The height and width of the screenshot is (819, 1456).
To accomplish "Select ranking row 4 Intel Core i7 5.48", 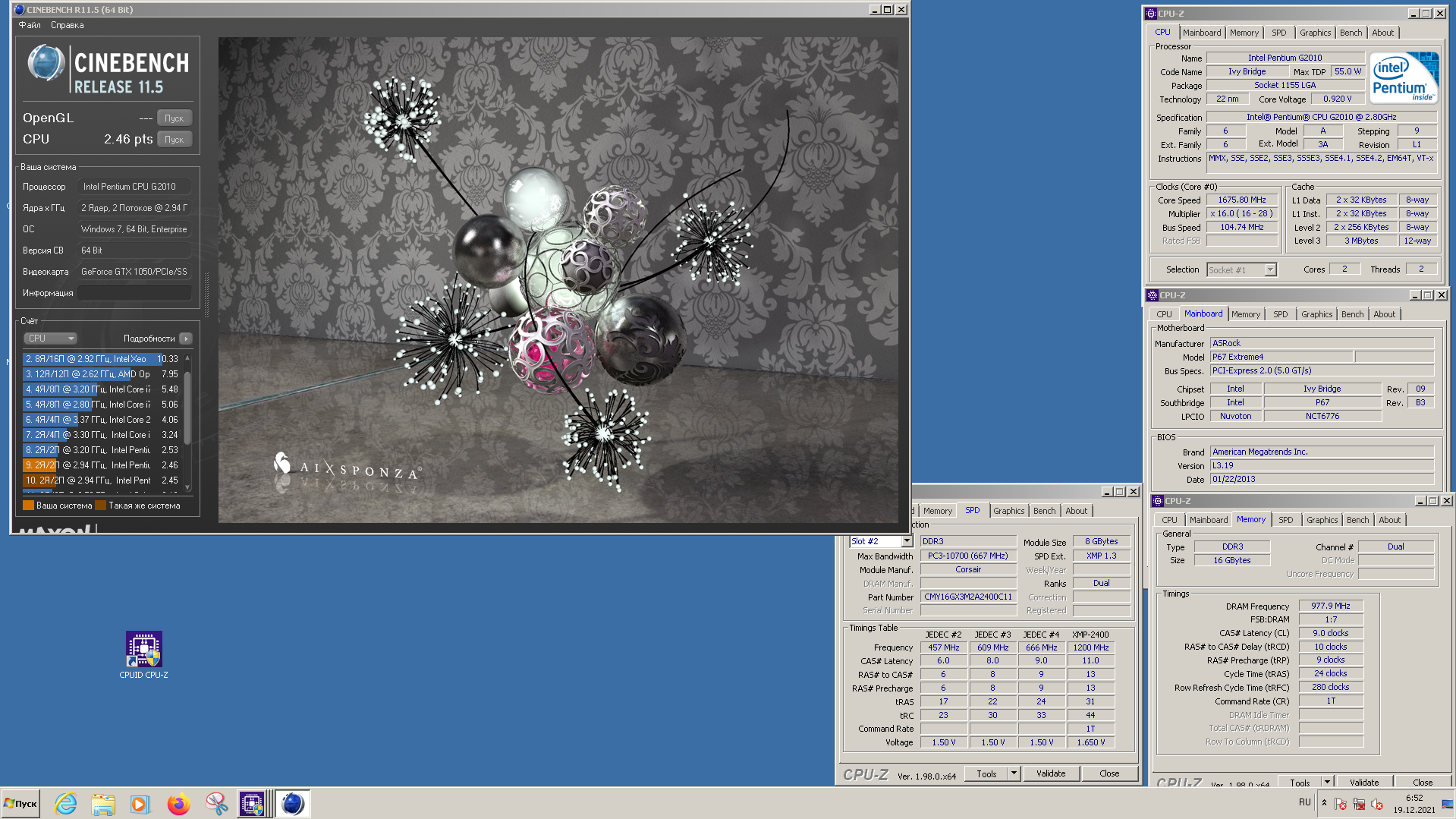I will coord(102,389).
